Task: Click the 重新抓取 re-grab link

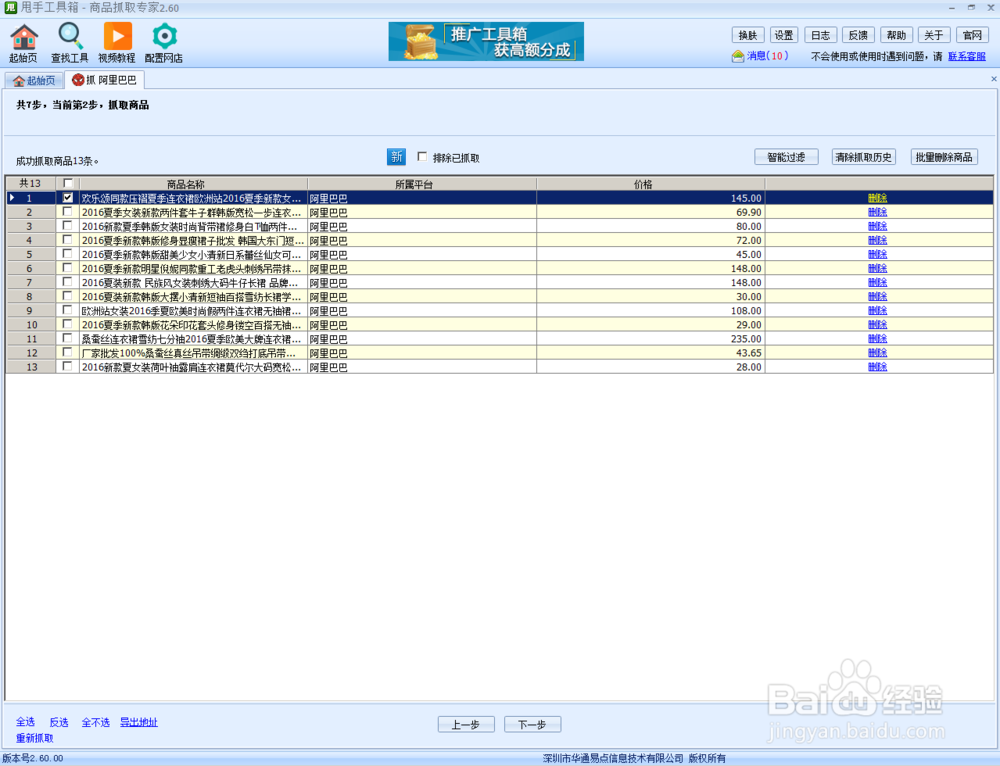Action: tap(35, 738)
